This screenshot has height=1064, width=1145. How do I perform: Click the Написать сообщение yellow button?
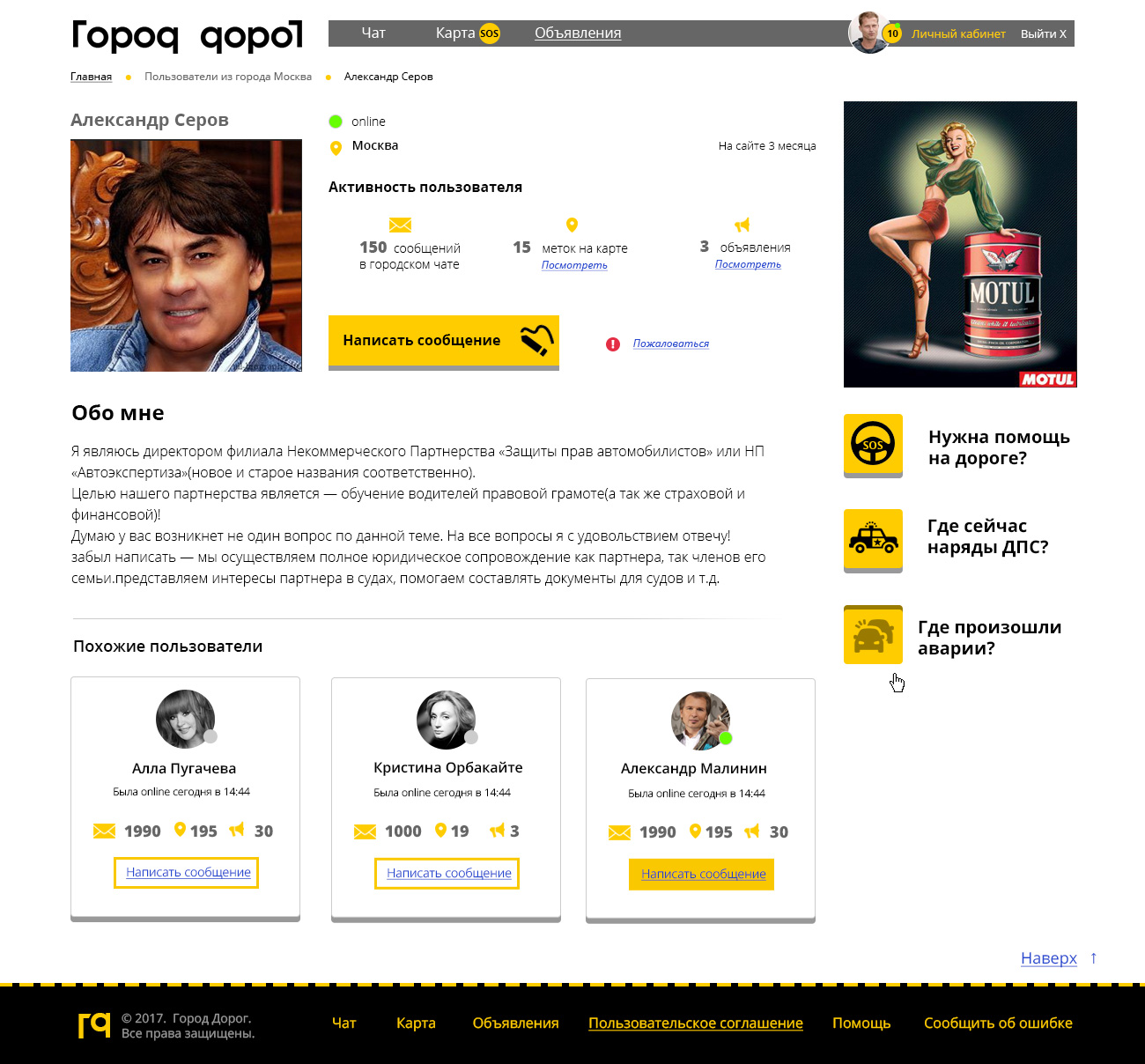(x=444, y=341)
